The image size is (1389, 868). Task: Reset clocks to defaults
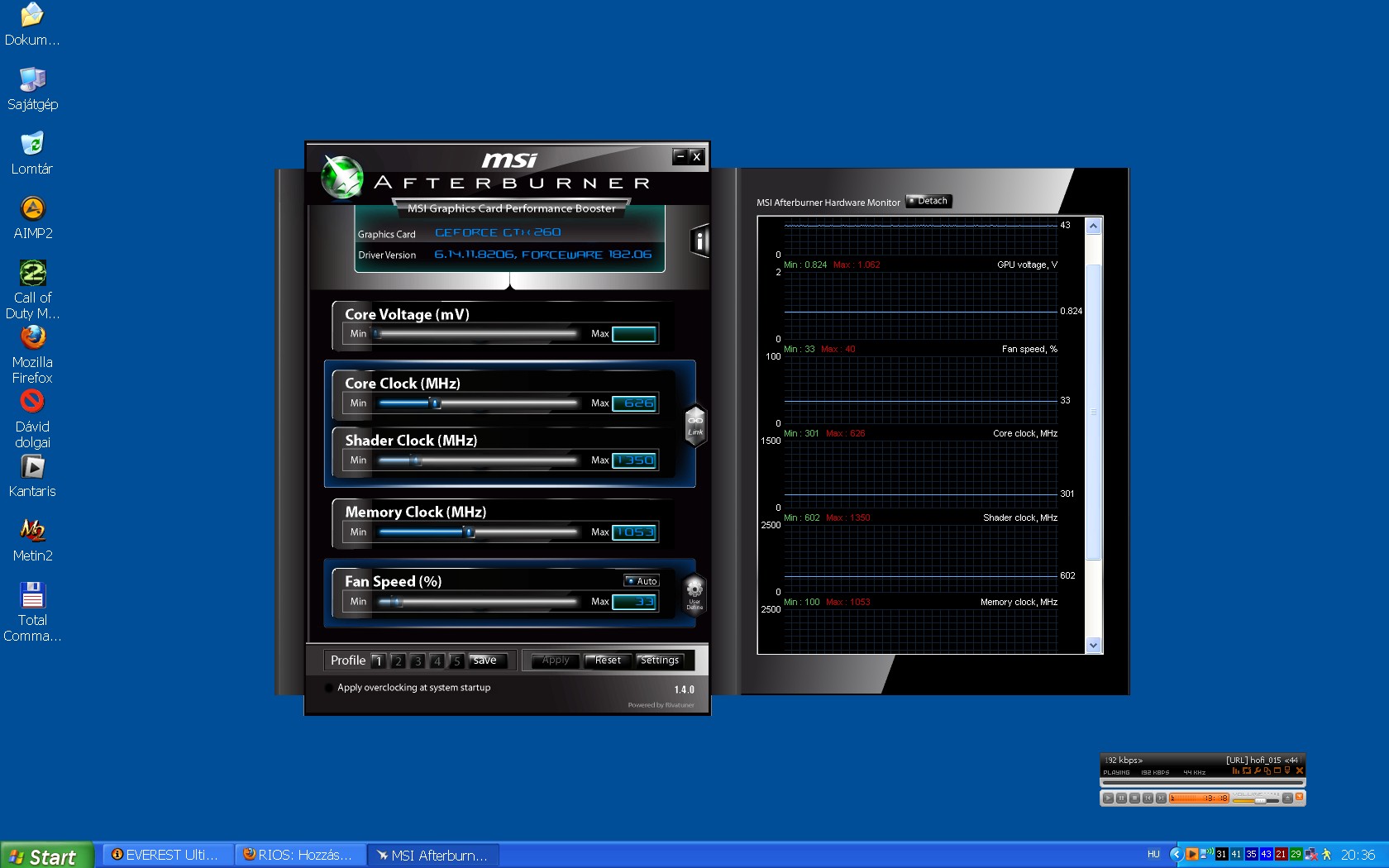[608, 661]
